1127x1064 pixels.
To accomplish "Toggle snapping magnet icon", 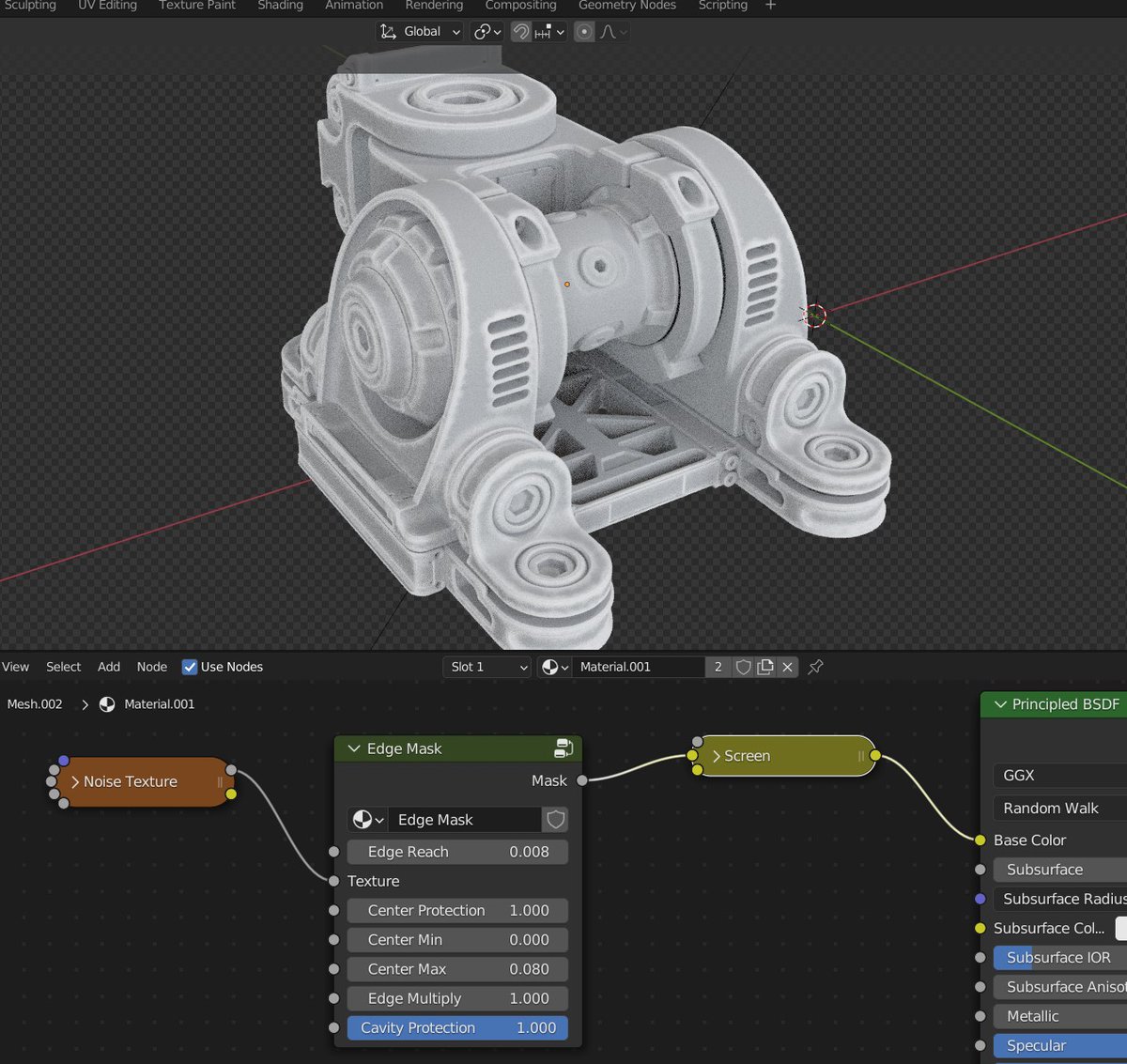I will (x=521, y=32).
